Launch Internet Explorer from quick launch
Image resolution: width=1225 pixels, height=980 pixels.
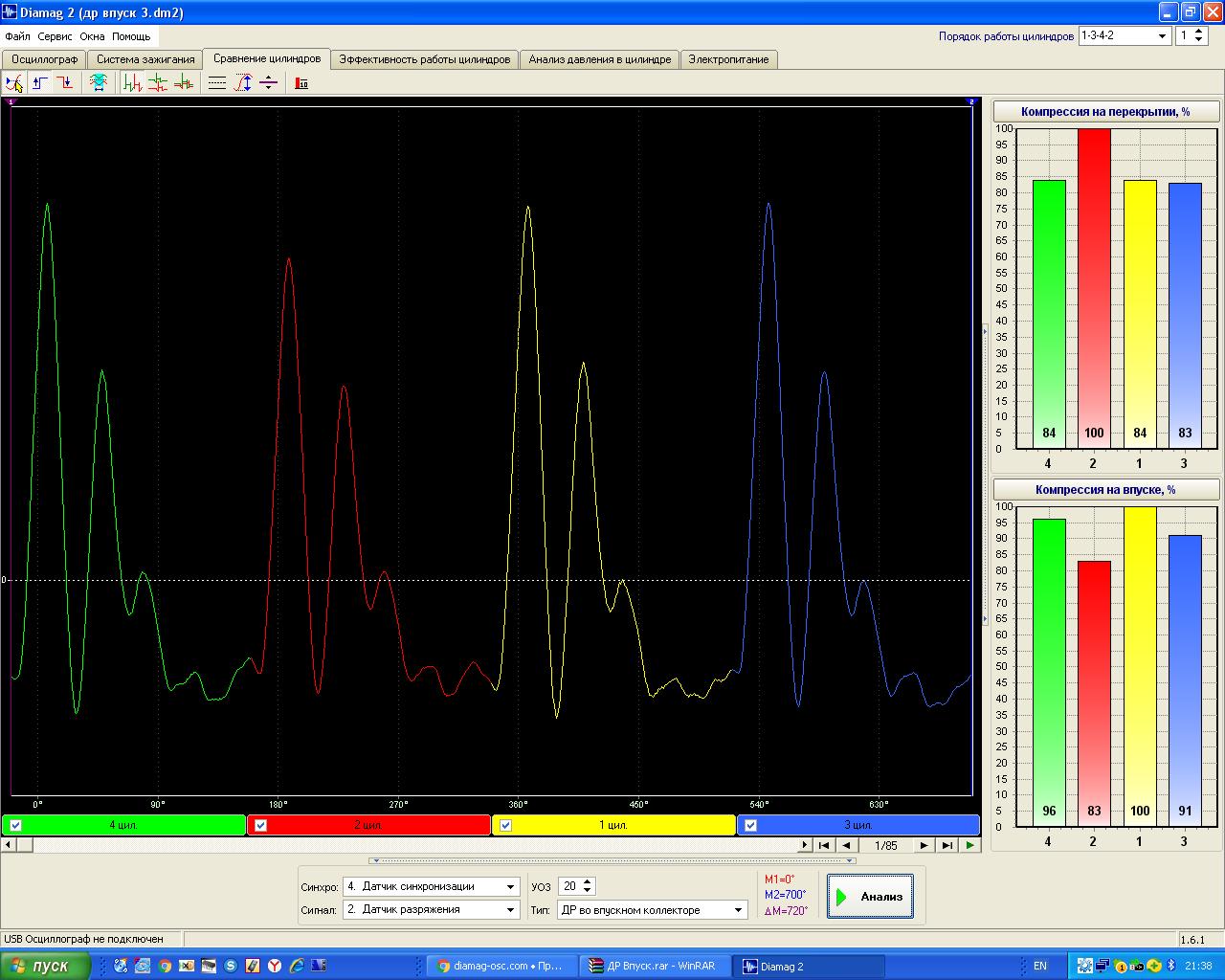(x=296, y=966)
